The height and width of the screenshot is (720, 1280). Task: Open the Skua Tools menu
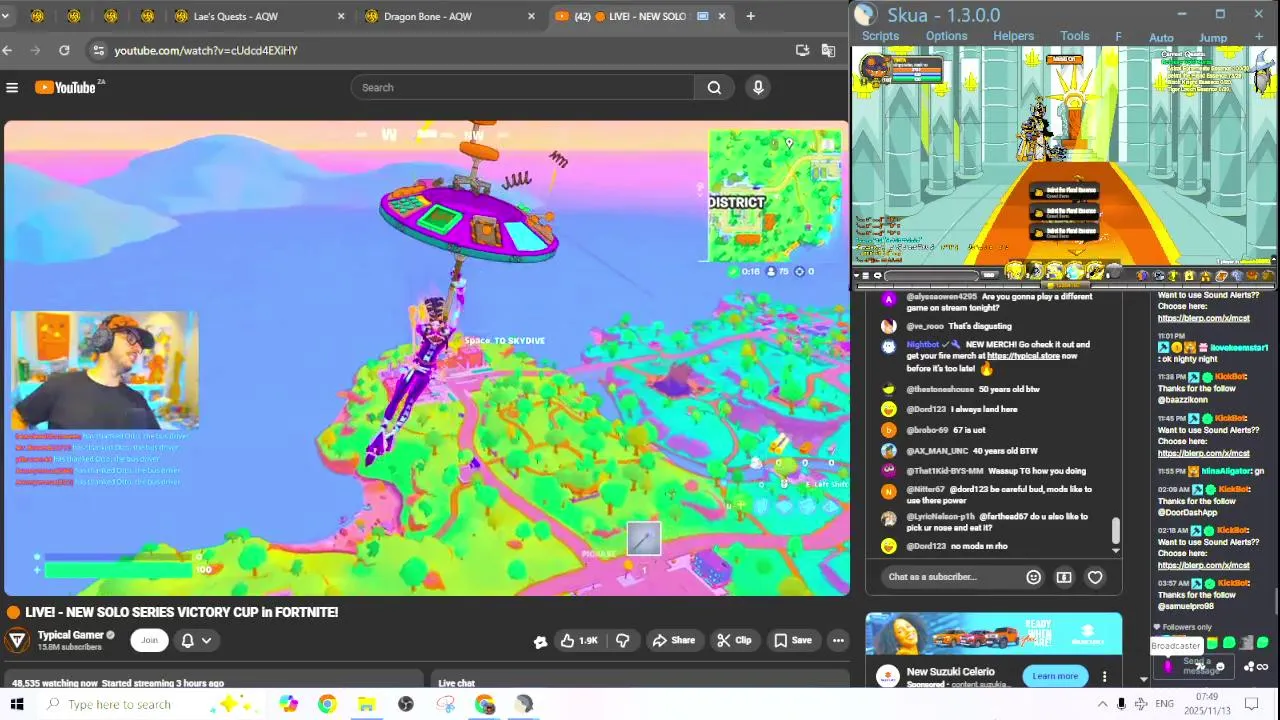pos(1075,36)
